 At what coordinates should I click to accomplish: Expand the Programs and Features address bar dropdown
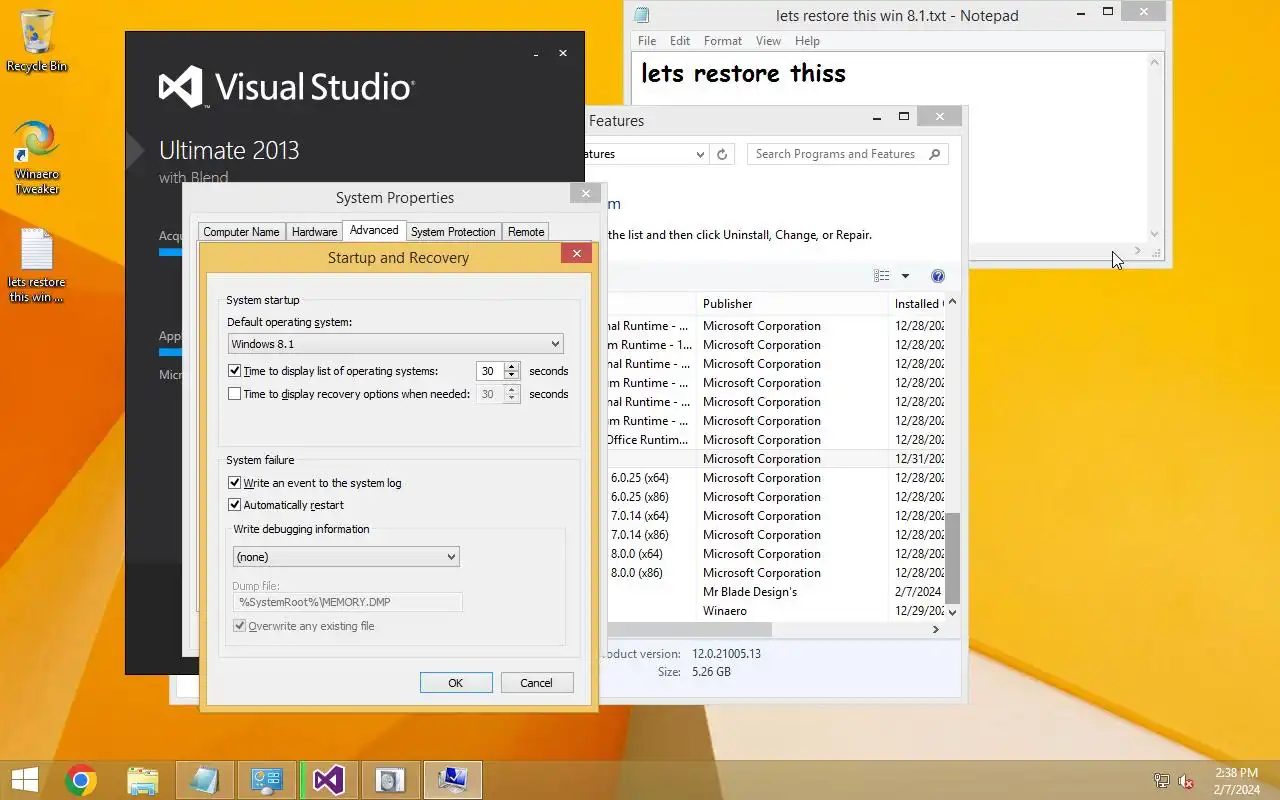[700, 154]
